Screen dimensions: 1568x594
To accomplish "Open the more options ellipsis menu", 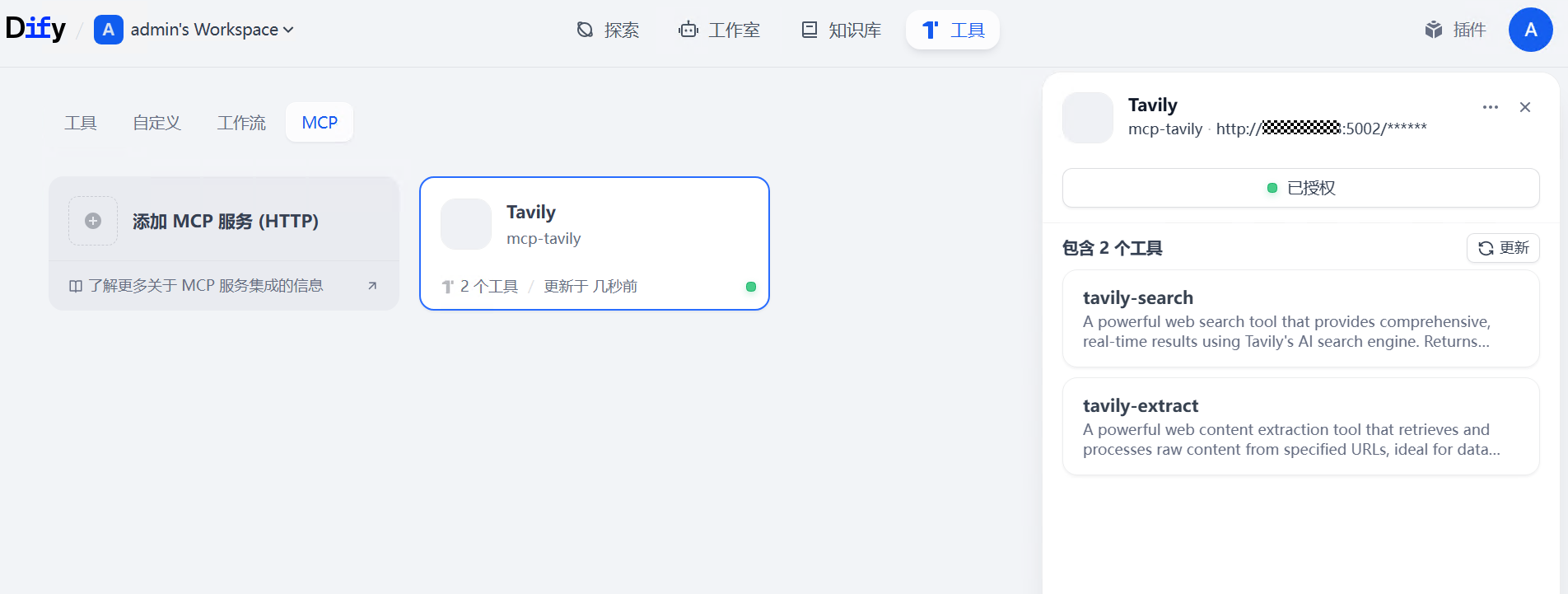I will (1491, 107).
